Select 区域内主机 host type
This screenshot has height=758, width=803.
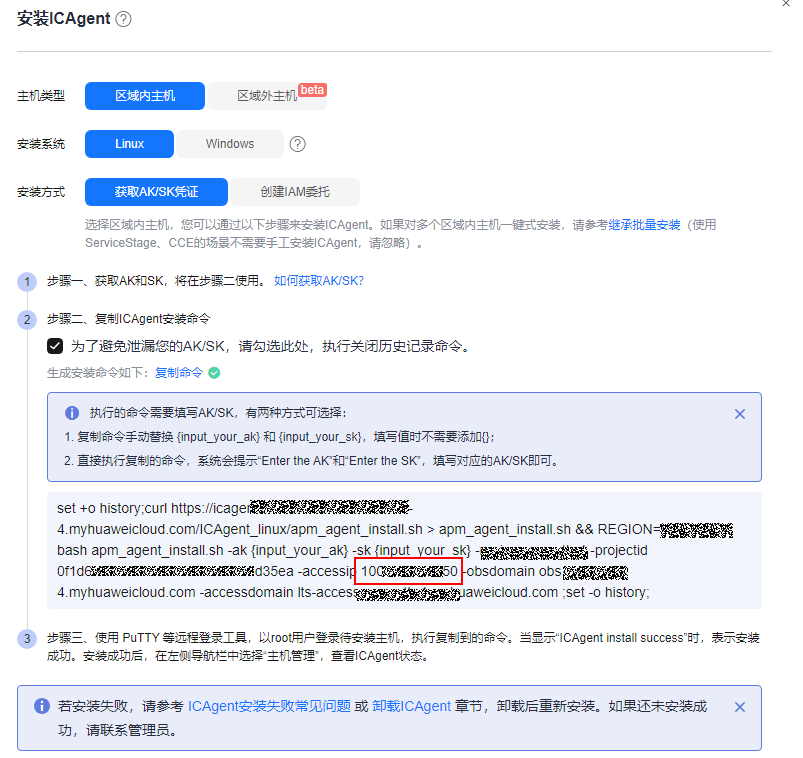(x=145, y=96)
